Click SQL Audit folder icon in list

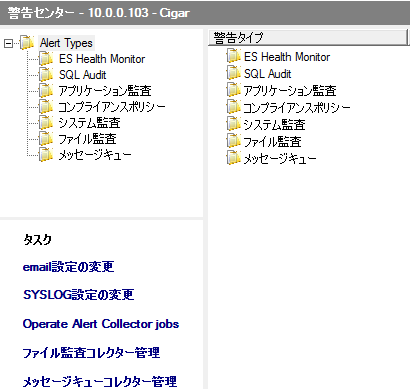[x=233, y=73]
